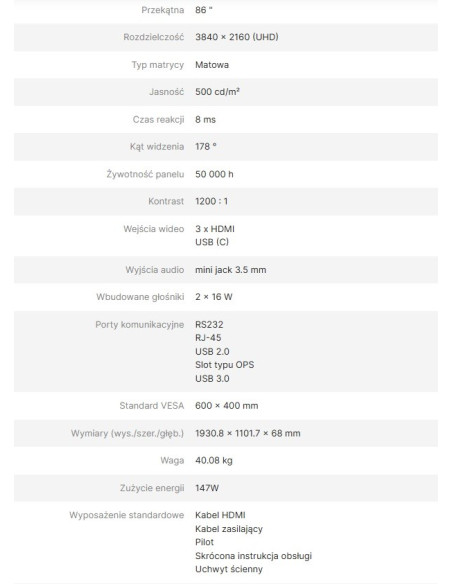Click the Czas reakcji 8 ms value

tap(205, 120)
